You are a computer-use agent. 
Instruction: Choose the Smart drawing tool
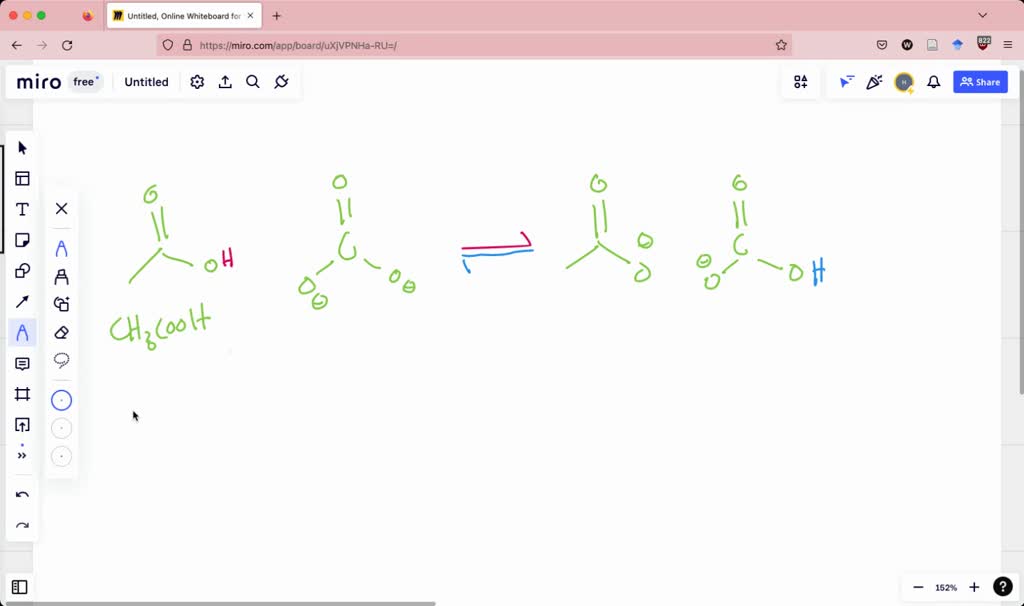click(x=61, y=304)
